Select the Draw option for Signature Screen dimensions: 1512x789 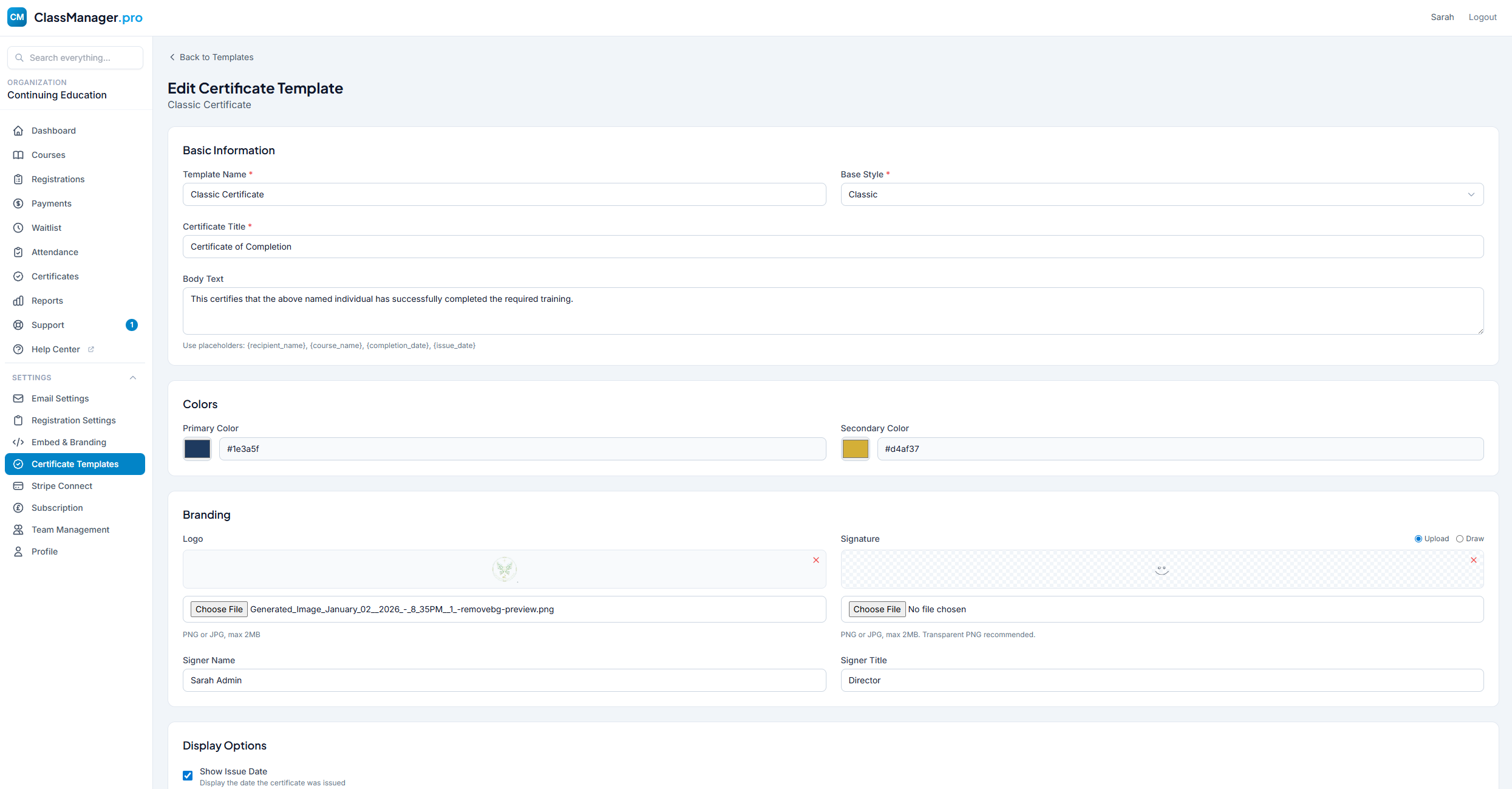click(x=1460, y=538)
